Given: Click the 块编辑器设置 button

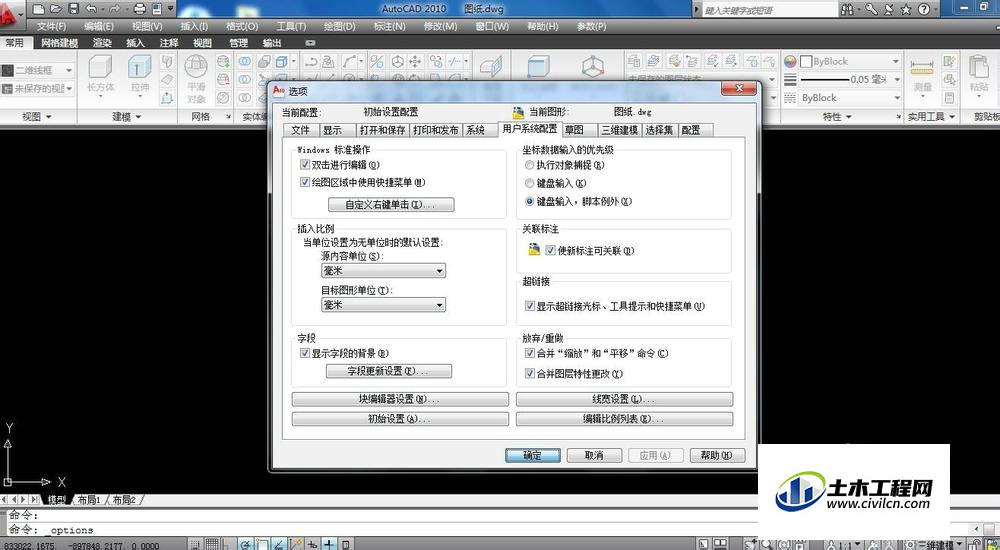Looking at the screenshot, I should [400, 399].
